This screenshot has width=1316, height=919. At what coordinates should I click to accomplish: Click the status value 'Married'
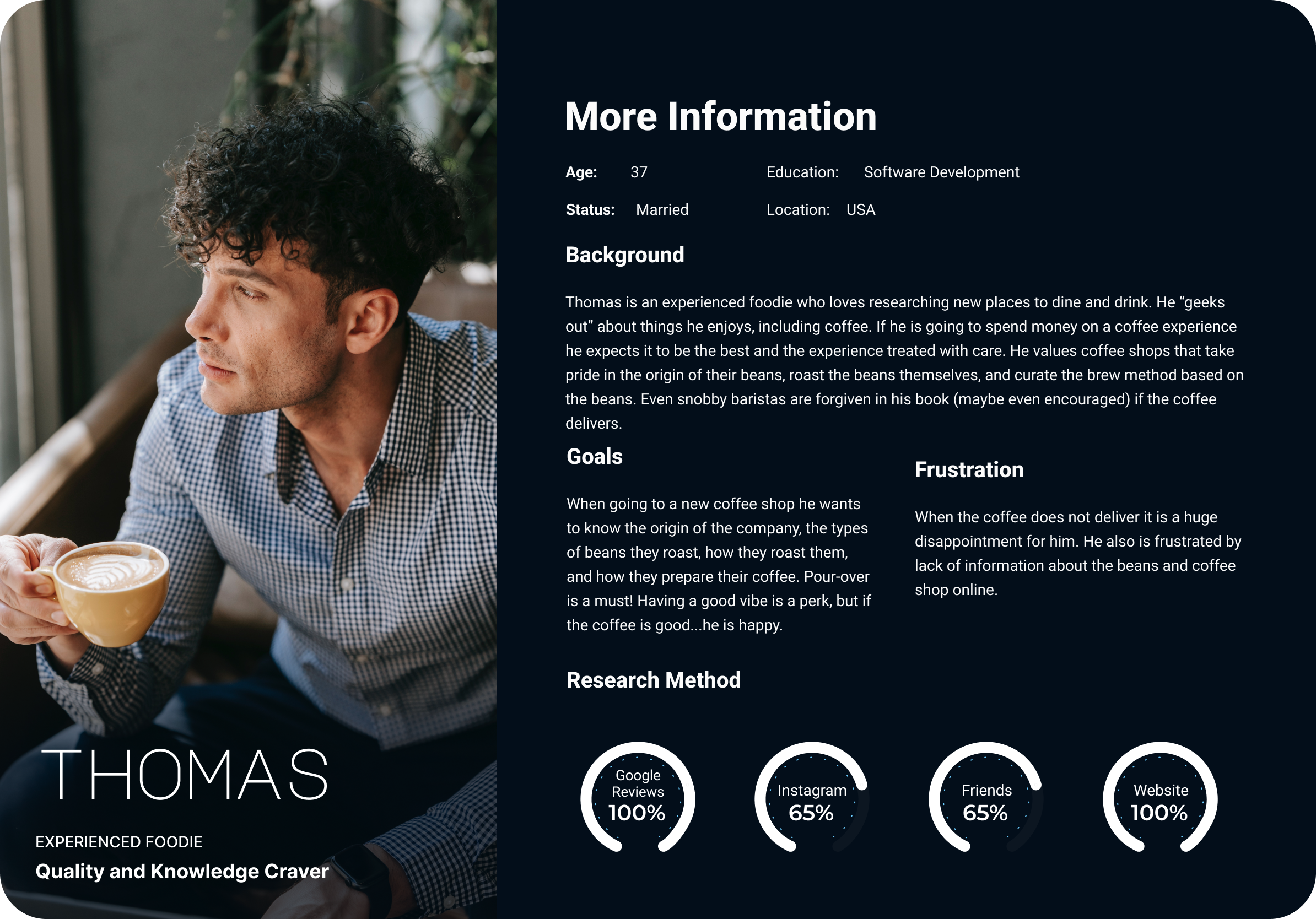pyautogui.click(x=662, y=210)
